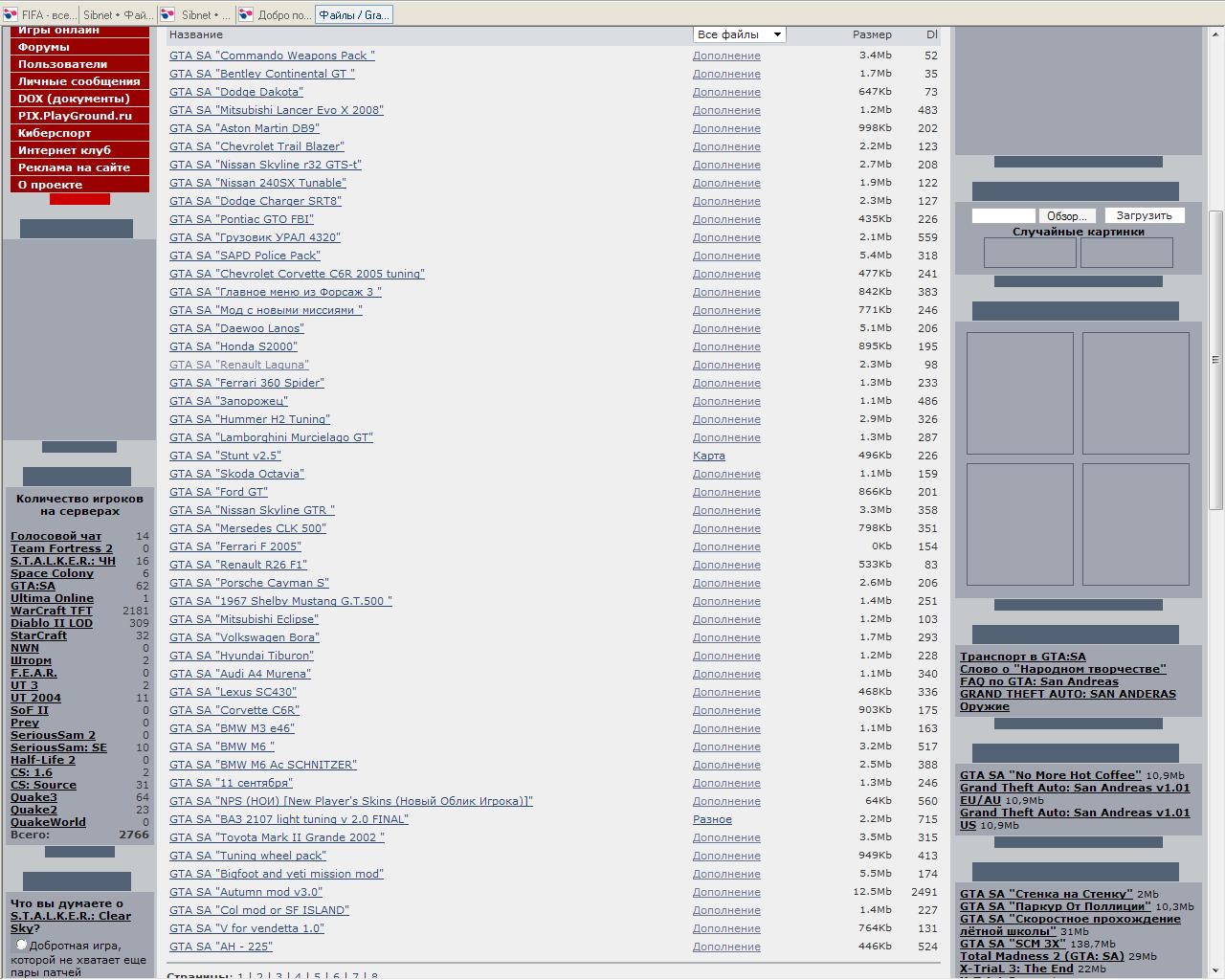Open GTA SA "V for vendetta 1.0" link

tap(247, 928)
